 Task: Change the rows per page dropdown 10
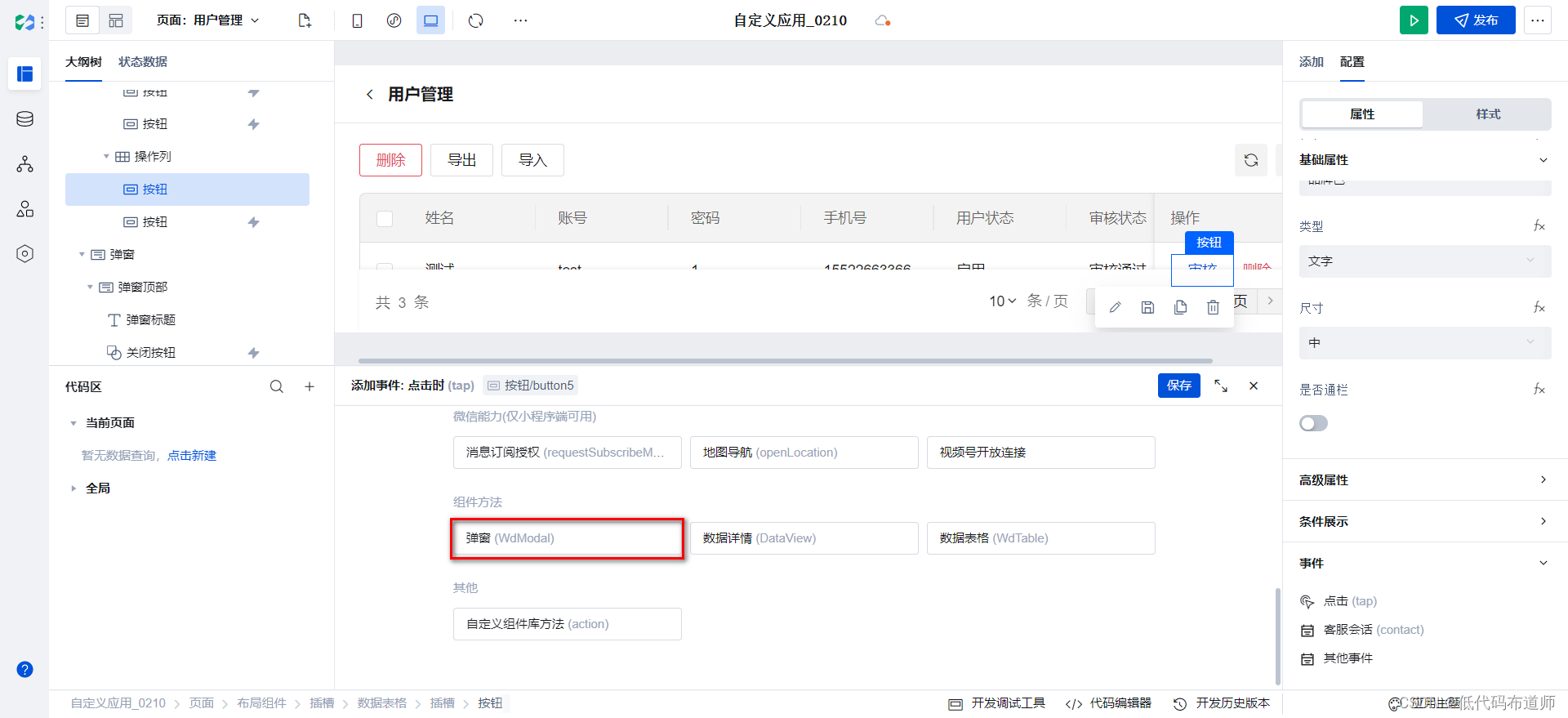1003,301
